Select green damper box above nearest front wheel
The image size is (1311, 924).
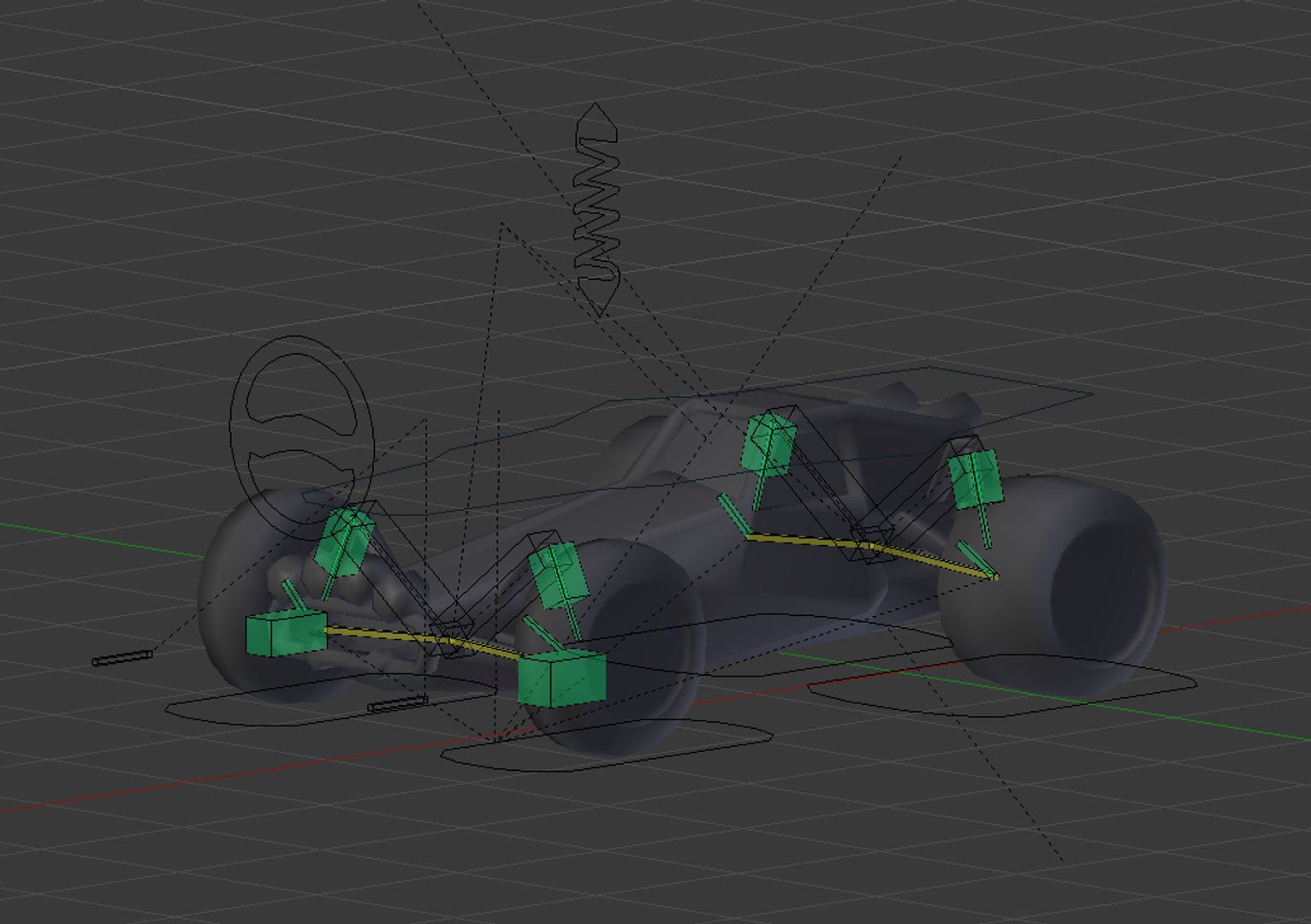(x=557, y=574)
